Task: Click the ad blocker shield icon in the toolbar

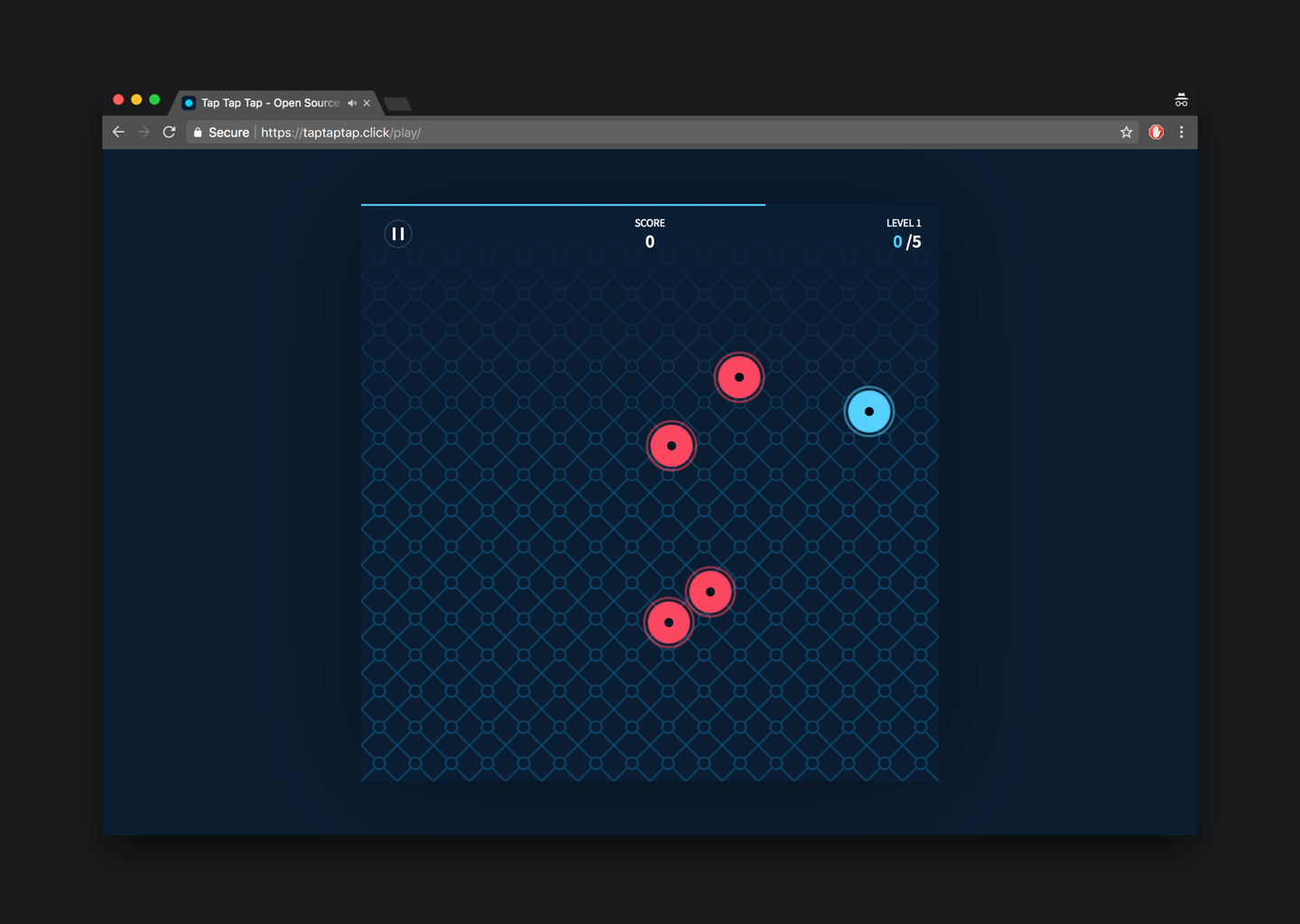Action: tap(1156, 132)
